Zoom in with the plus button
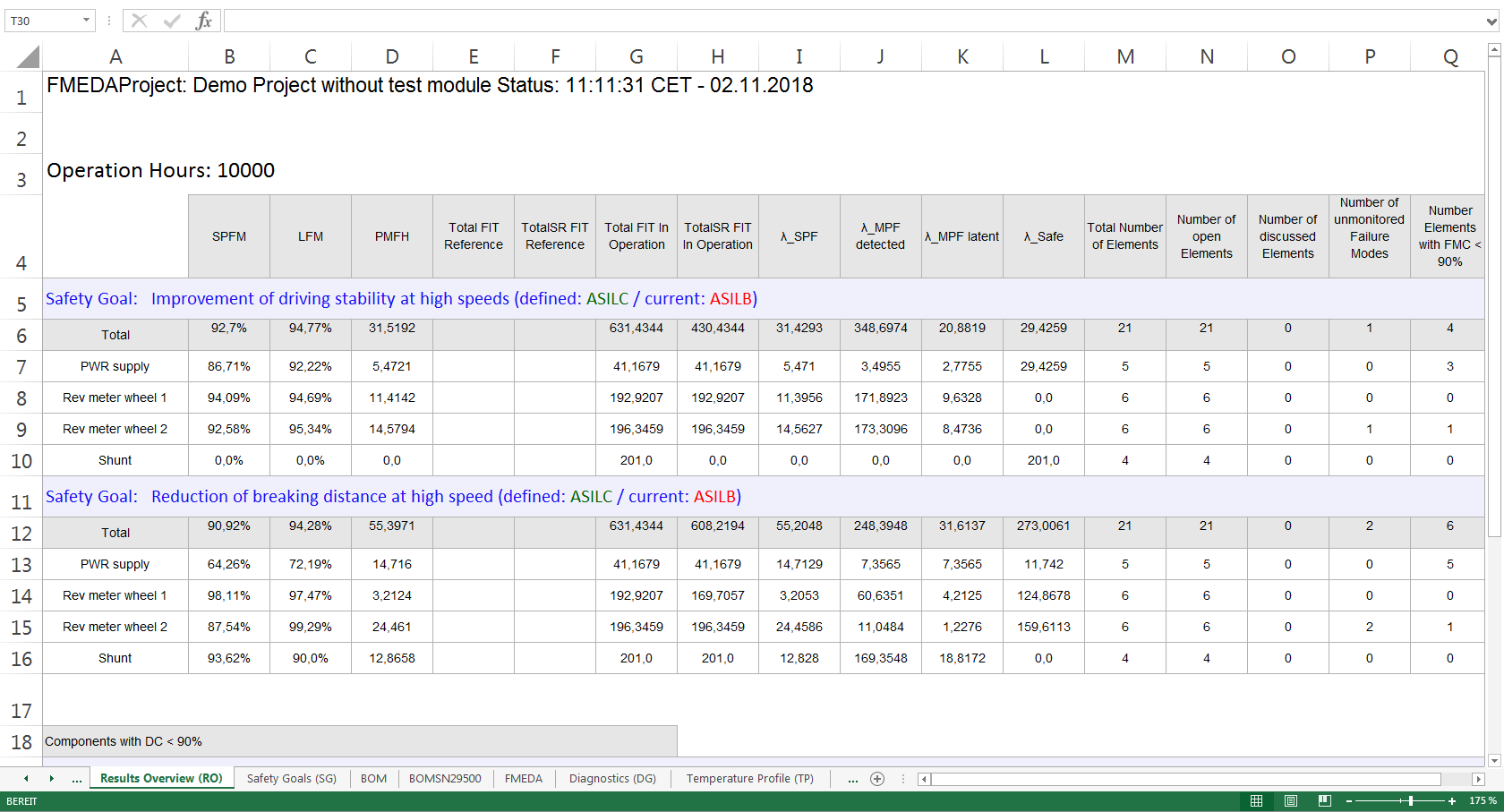This screenshot has width=1504, height=812. [x=1452, y=801]
